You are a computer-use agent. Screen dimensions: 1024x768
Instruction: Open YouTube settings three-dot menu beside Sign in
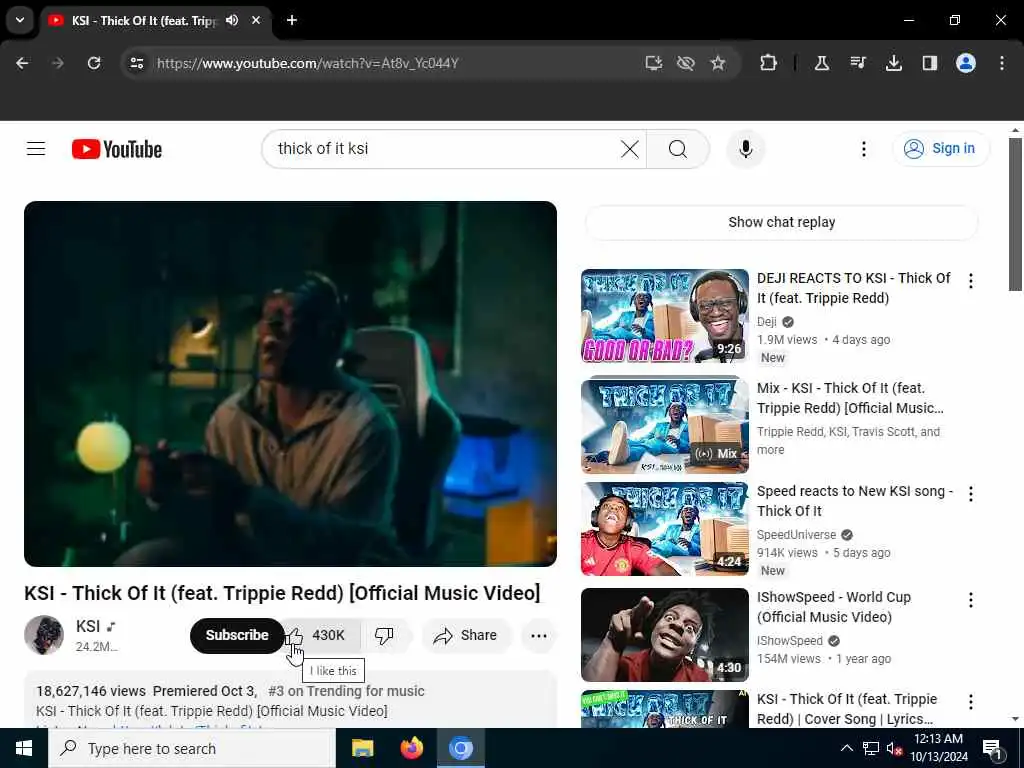863,149
